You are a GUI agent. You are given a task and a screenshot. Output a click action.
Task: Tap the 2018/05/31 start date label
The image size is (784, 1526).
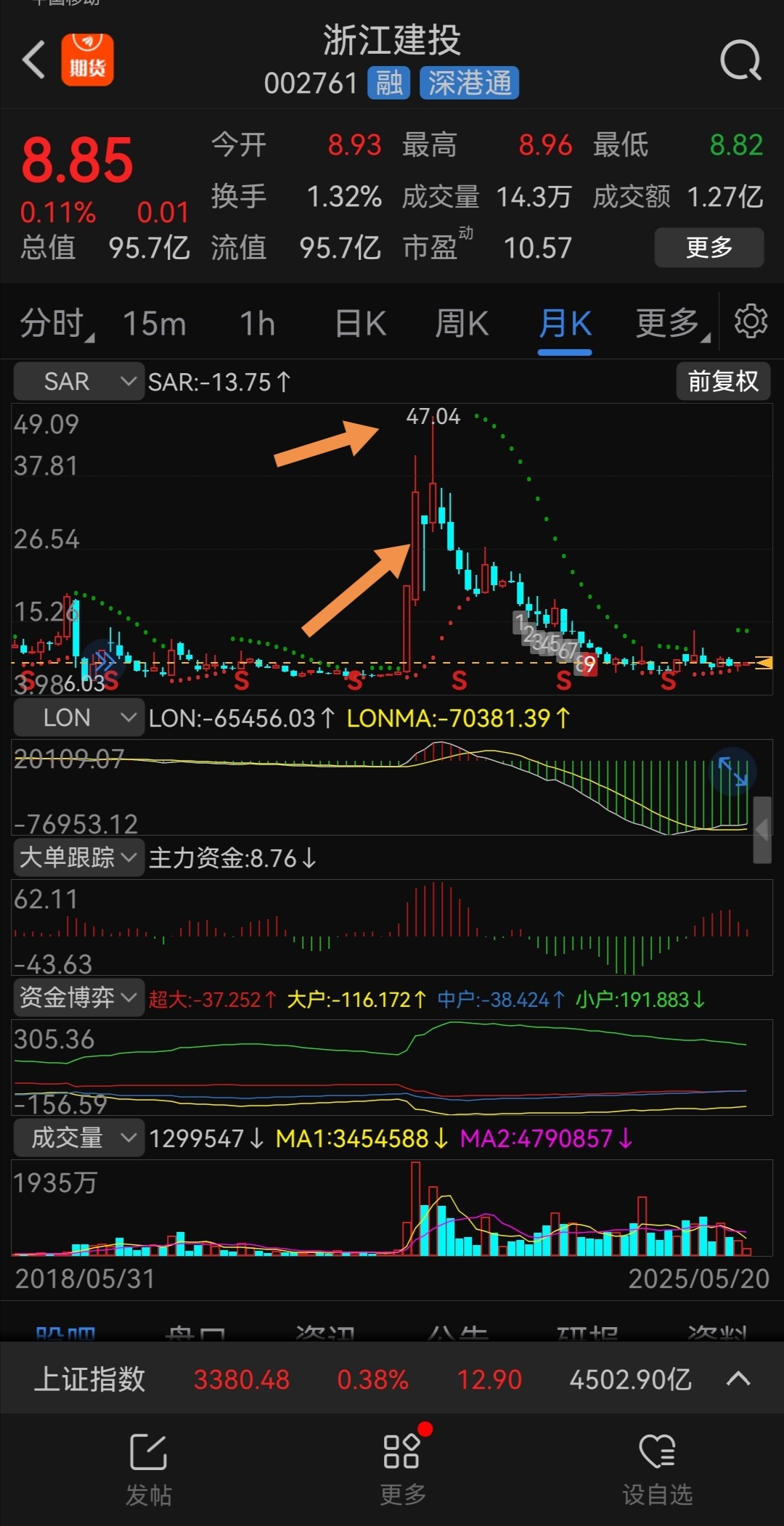coord(85,1278)
